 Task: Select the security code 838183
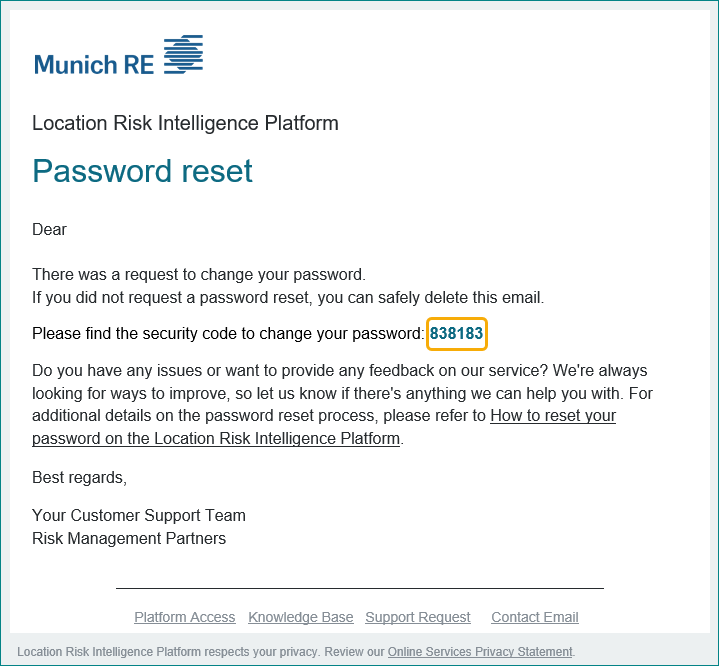456,333
